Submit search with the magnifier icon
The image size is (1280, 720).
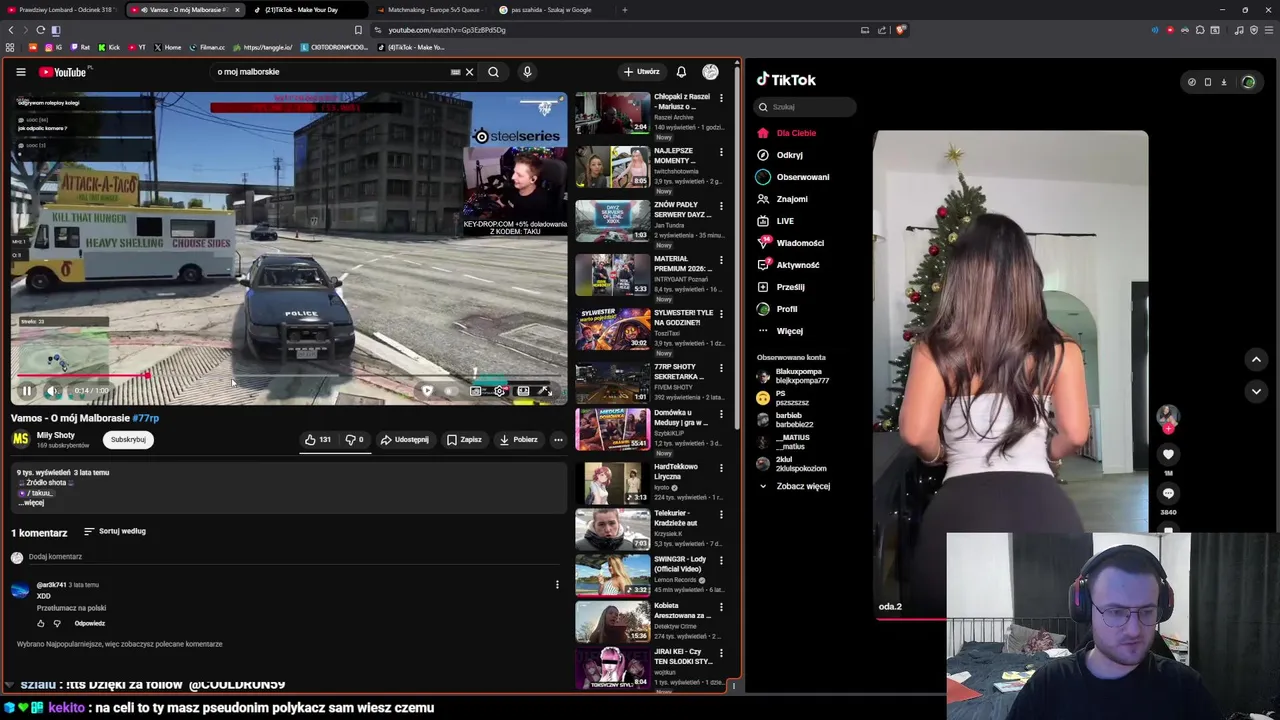[x=493, y=72]
